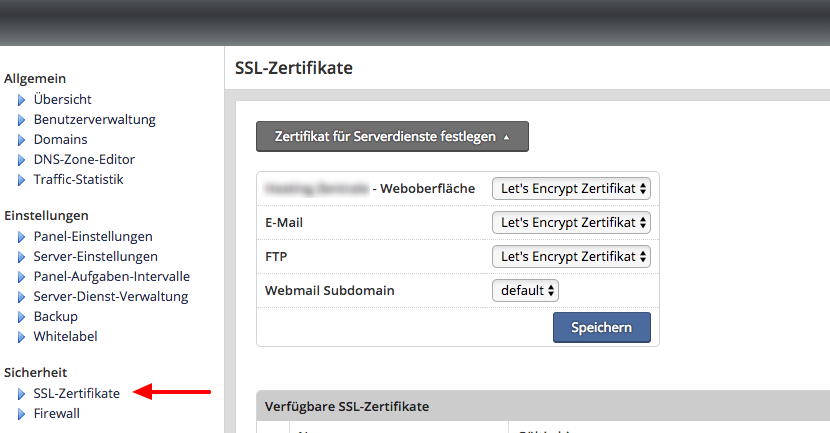The width and height of the screenshot is (830, 433).
Task: Open the FTP certificate dropdown
Action: 571,256
